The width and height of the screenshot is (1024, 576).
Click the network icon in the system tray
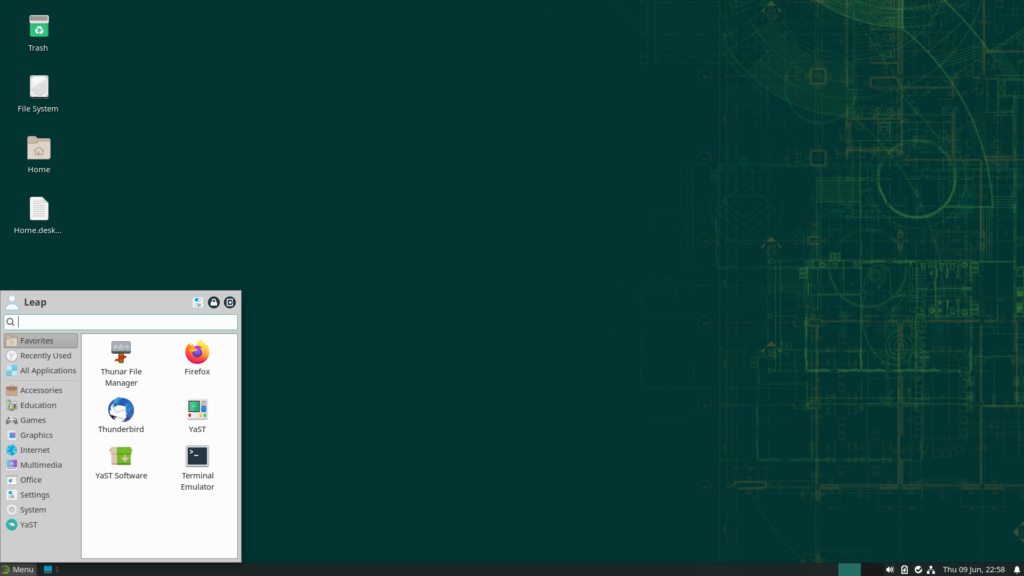pyautogui.click(x=930, y=568)
